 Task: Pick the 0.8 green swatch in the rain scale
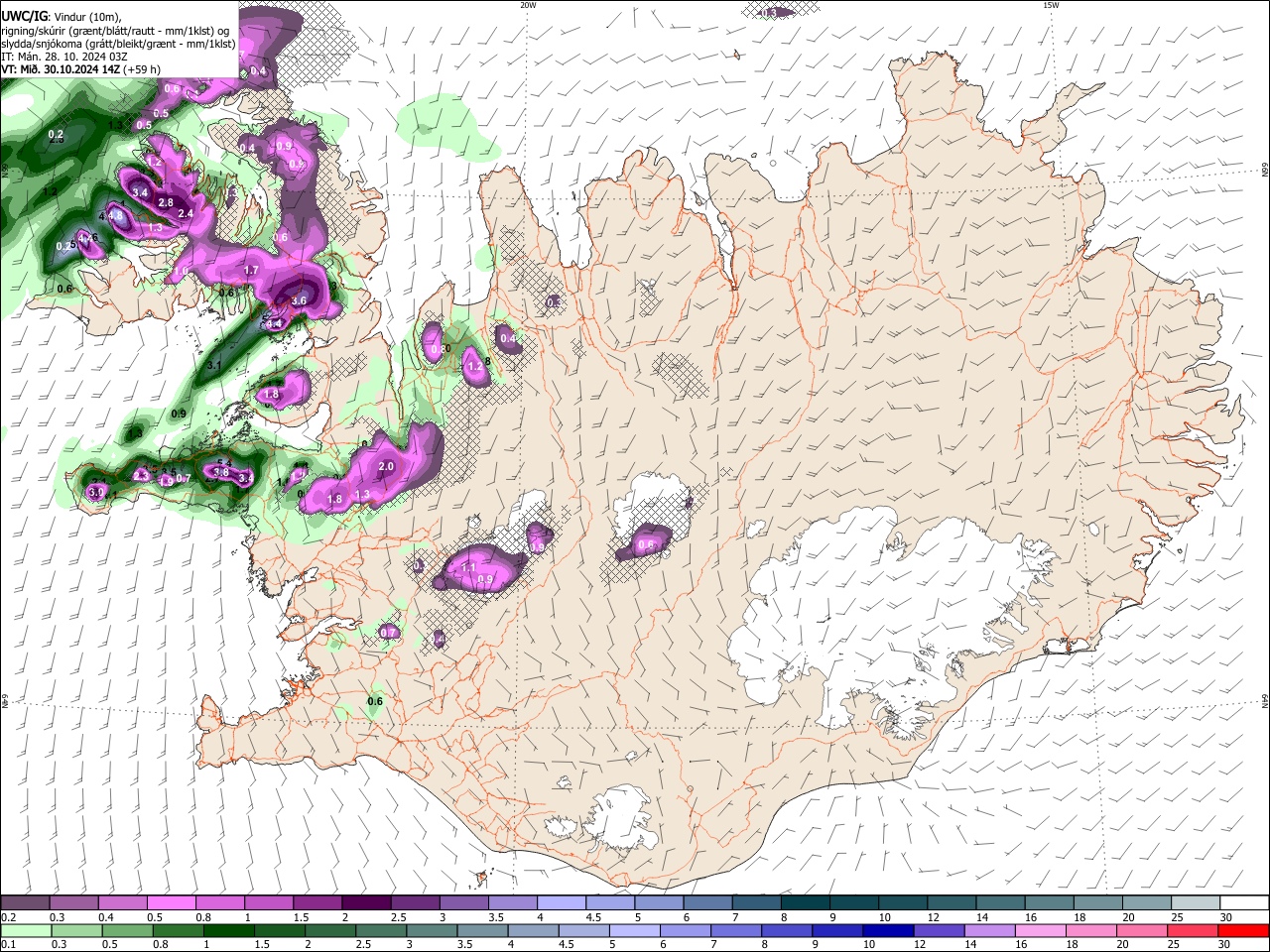[178, 930]
